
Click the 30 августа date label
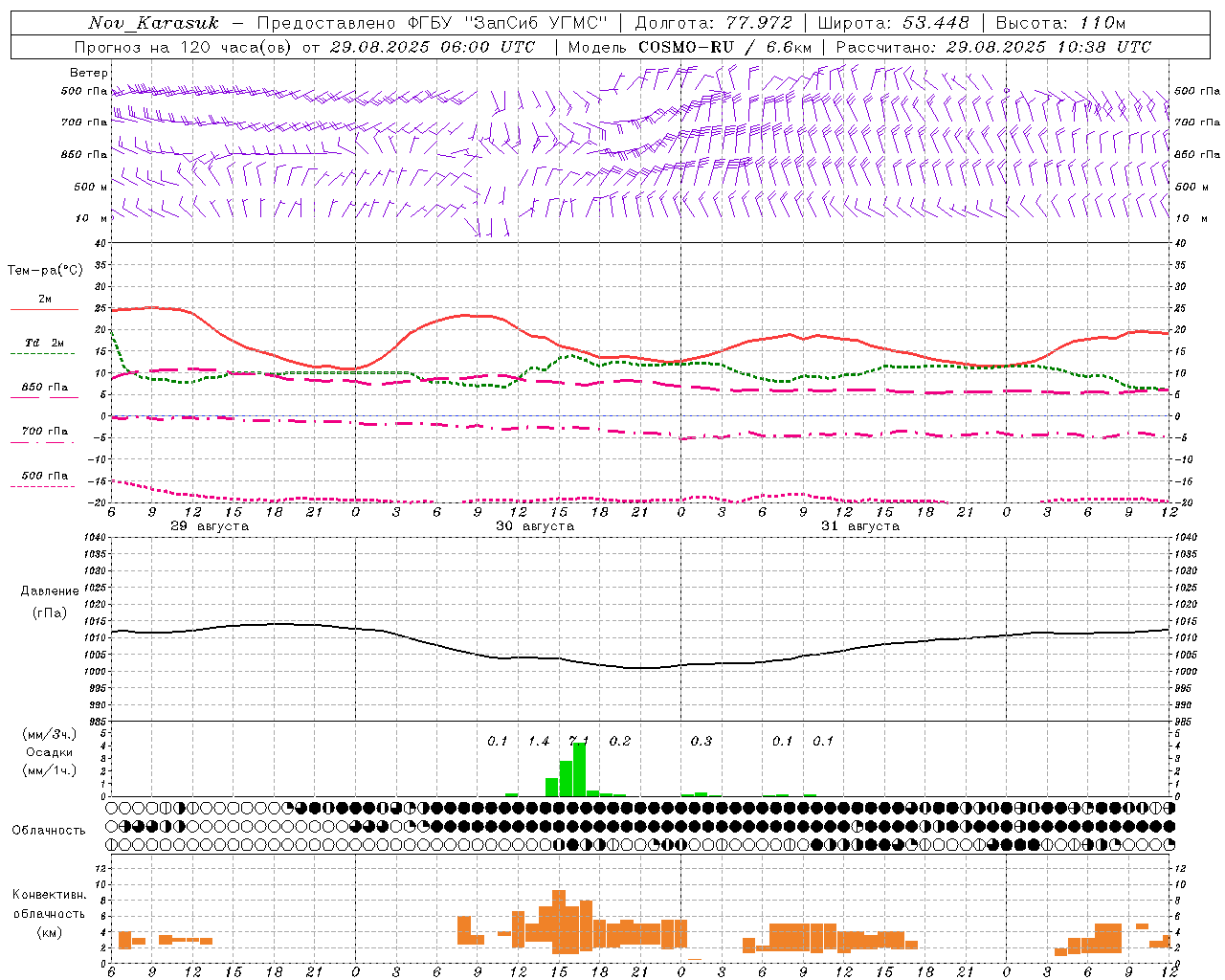coord(535,526)
